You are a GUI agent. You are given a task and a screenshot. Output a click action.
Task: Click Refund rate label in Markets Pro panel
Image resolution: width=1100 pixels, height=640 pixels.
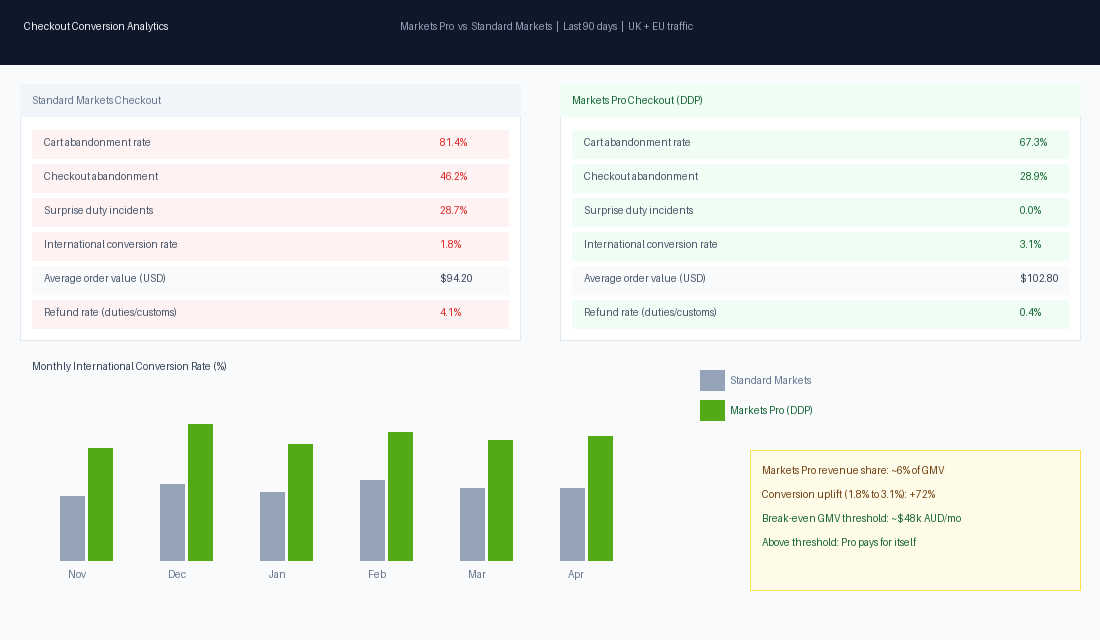coord(650,312)
